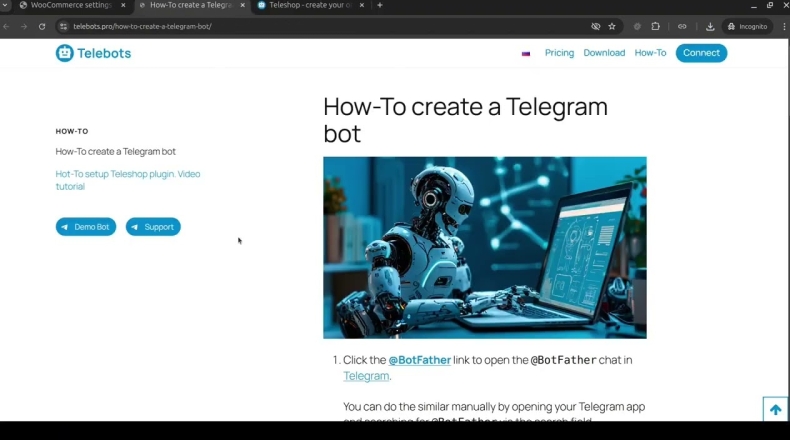Screen dimensions: 790x440
Task: Go forward in browser history
Action: 24,26
